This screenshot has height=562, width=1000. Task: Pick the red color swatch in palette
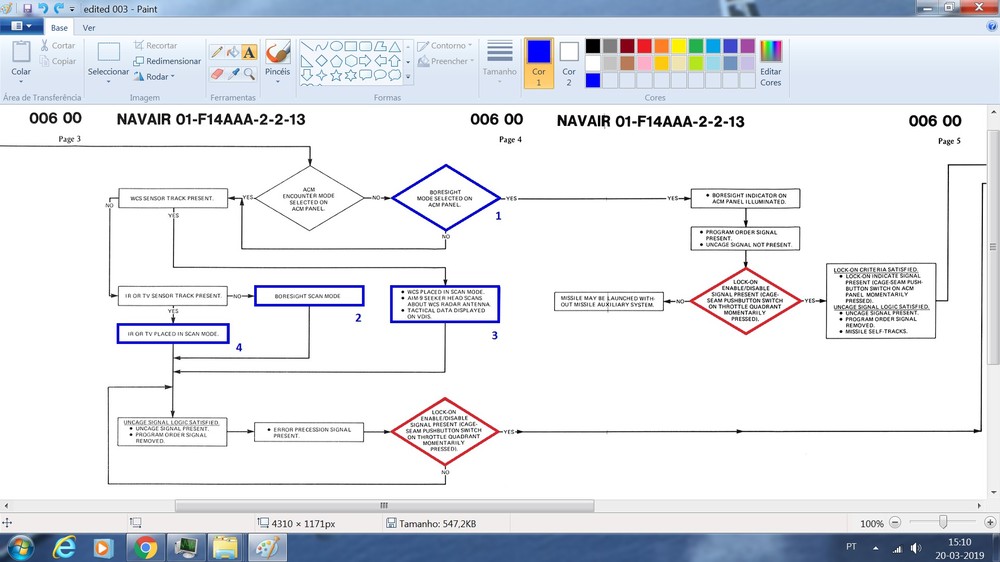point(645,46)
